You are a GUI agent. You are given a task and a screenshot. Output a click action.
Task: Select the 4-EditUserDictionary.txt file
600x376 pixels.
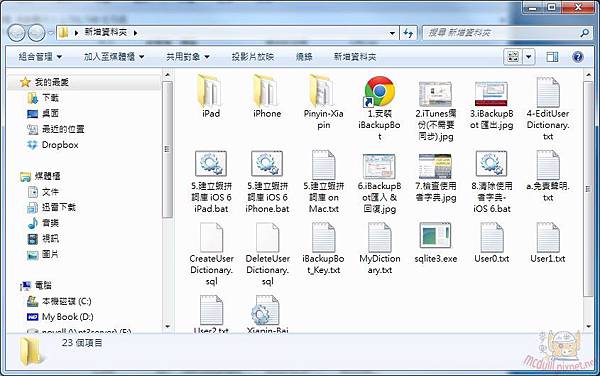[x=548, y=109]
